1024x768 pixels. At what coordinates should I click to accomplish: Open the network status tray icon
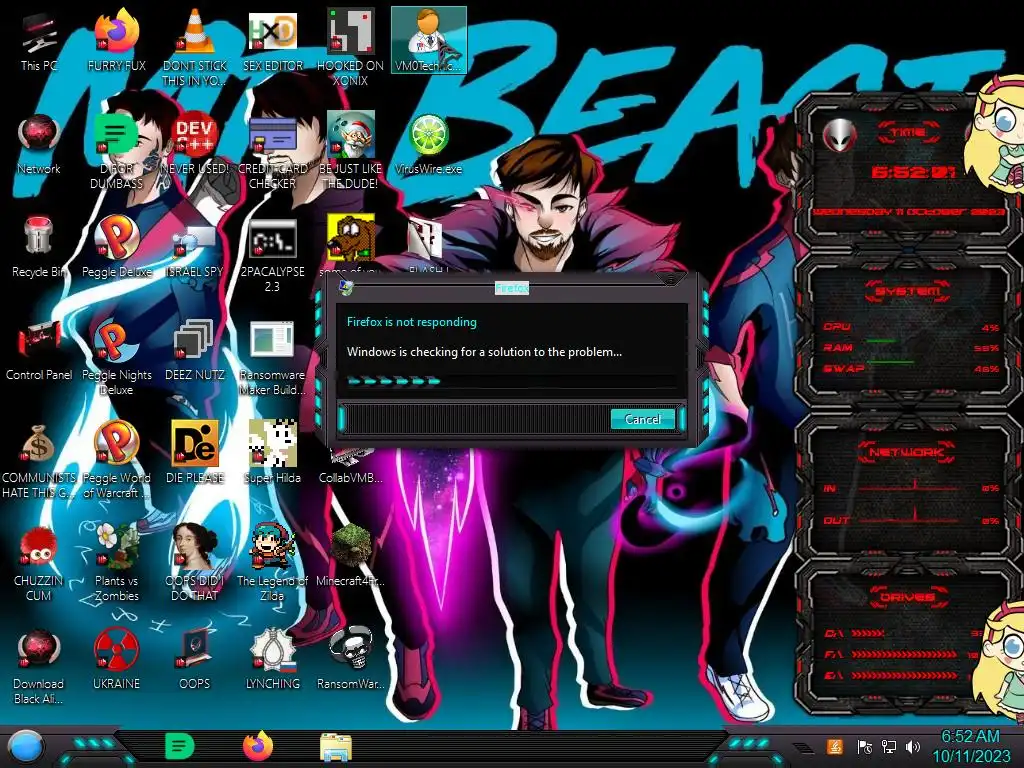[x=889, y=746]
